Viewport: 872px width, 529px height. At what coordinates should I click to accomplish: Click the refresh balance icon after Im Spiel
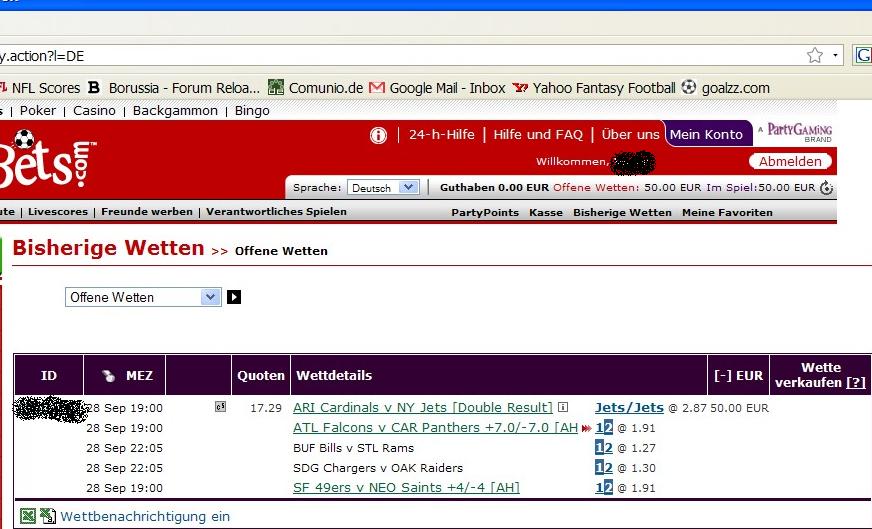[826, 188]
